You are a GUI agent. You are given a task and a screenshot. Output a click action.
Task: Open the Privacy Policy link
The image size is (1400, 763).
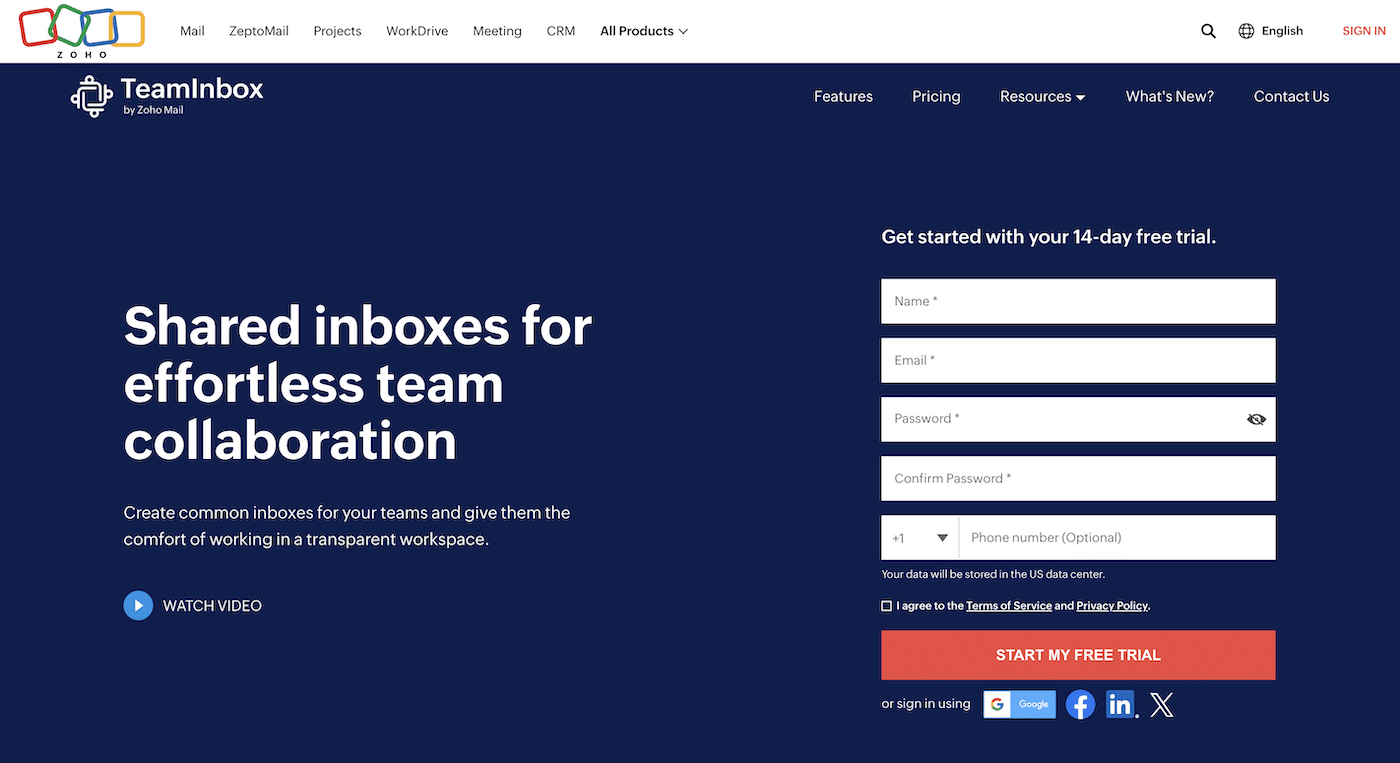[1111, 605]
